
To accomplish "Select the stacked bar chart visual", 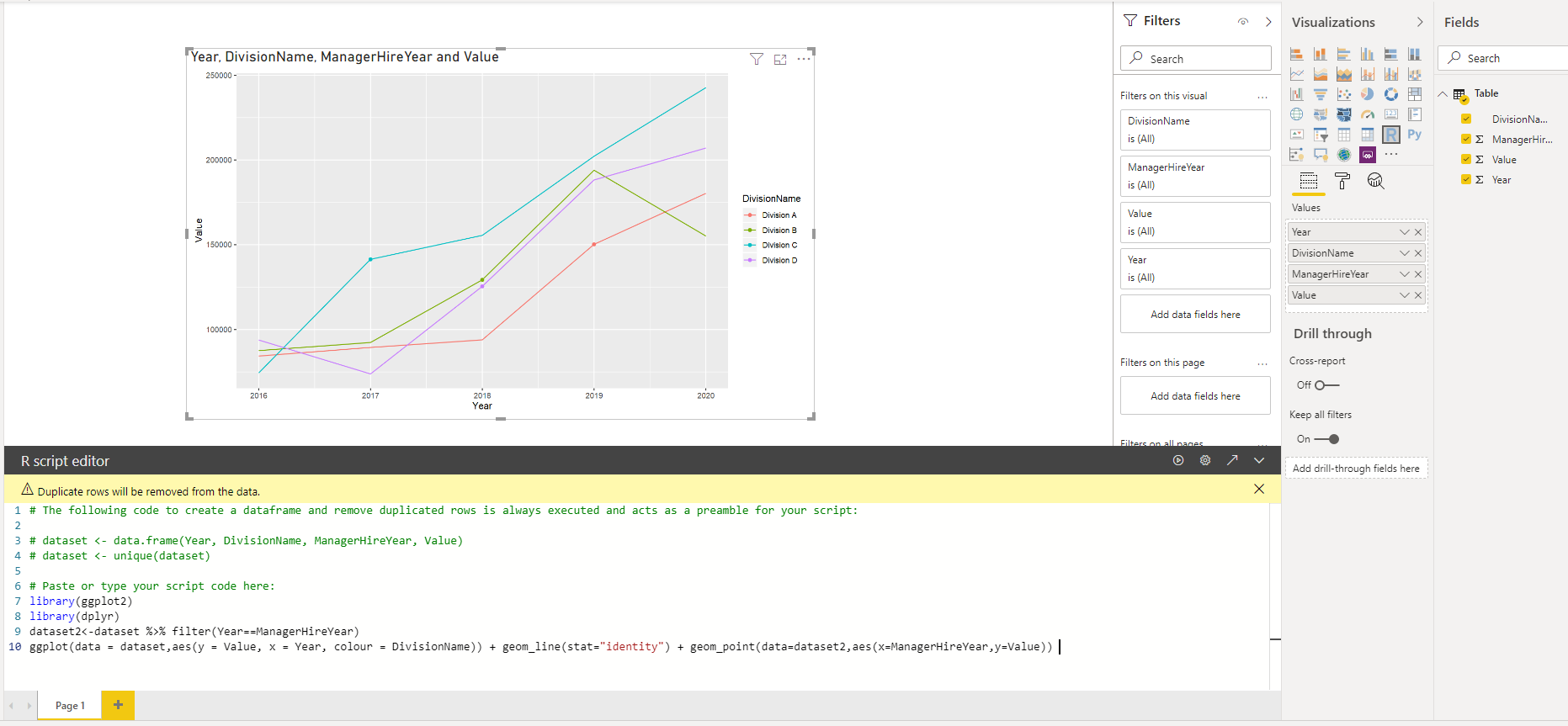I will pyautogui.click(x=1297, y=54).
